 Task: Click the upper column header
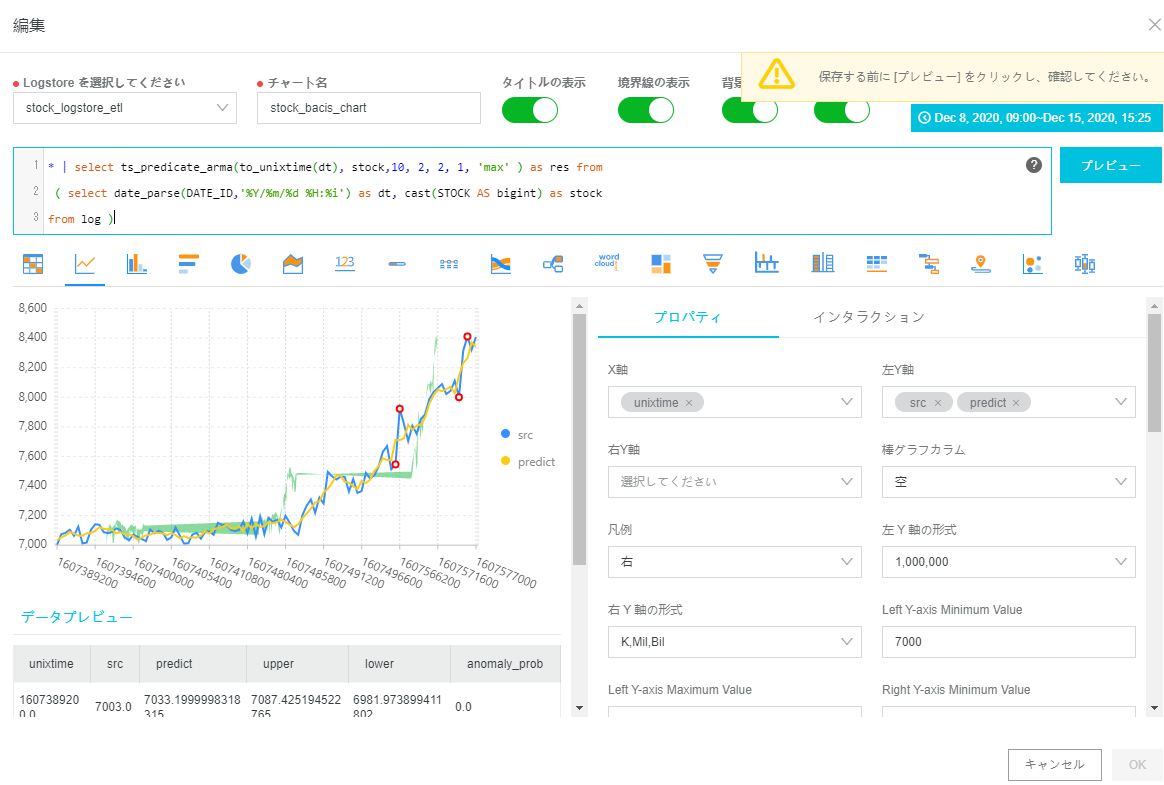pos(298,664)
